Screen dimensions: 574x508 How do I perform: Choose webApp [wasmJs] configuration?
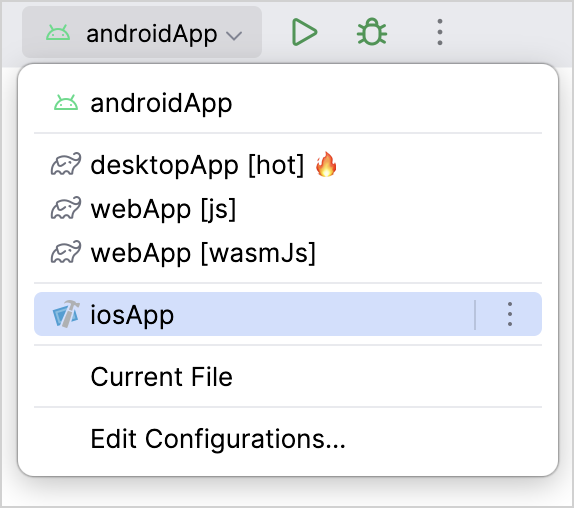pos(288,253)
